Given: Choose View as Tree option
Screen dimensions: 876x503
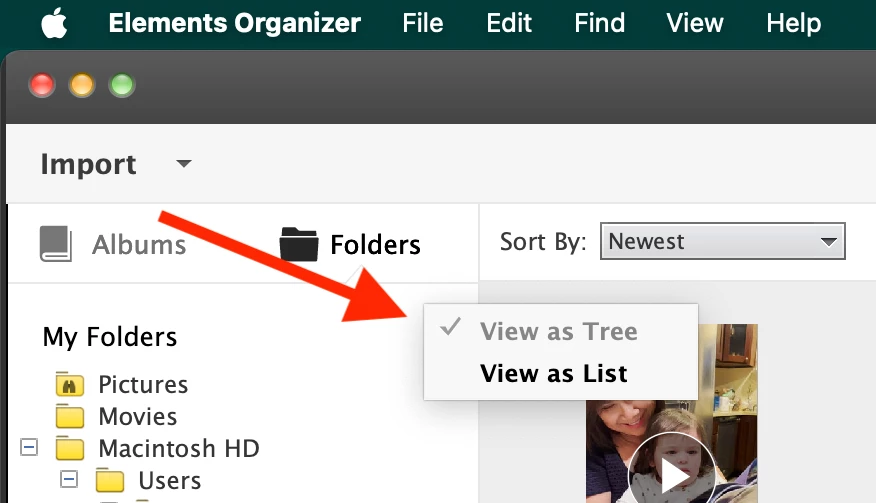Looking at the screenshot, I should pyautogui.click(x=560, y=331).
